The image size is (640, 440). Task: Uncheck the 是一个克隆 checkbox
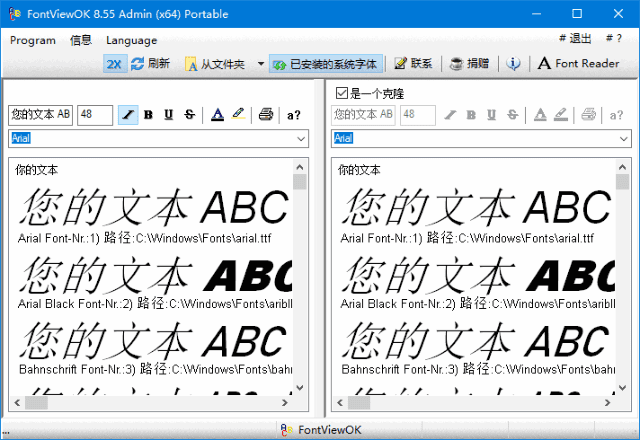(342, 94)
